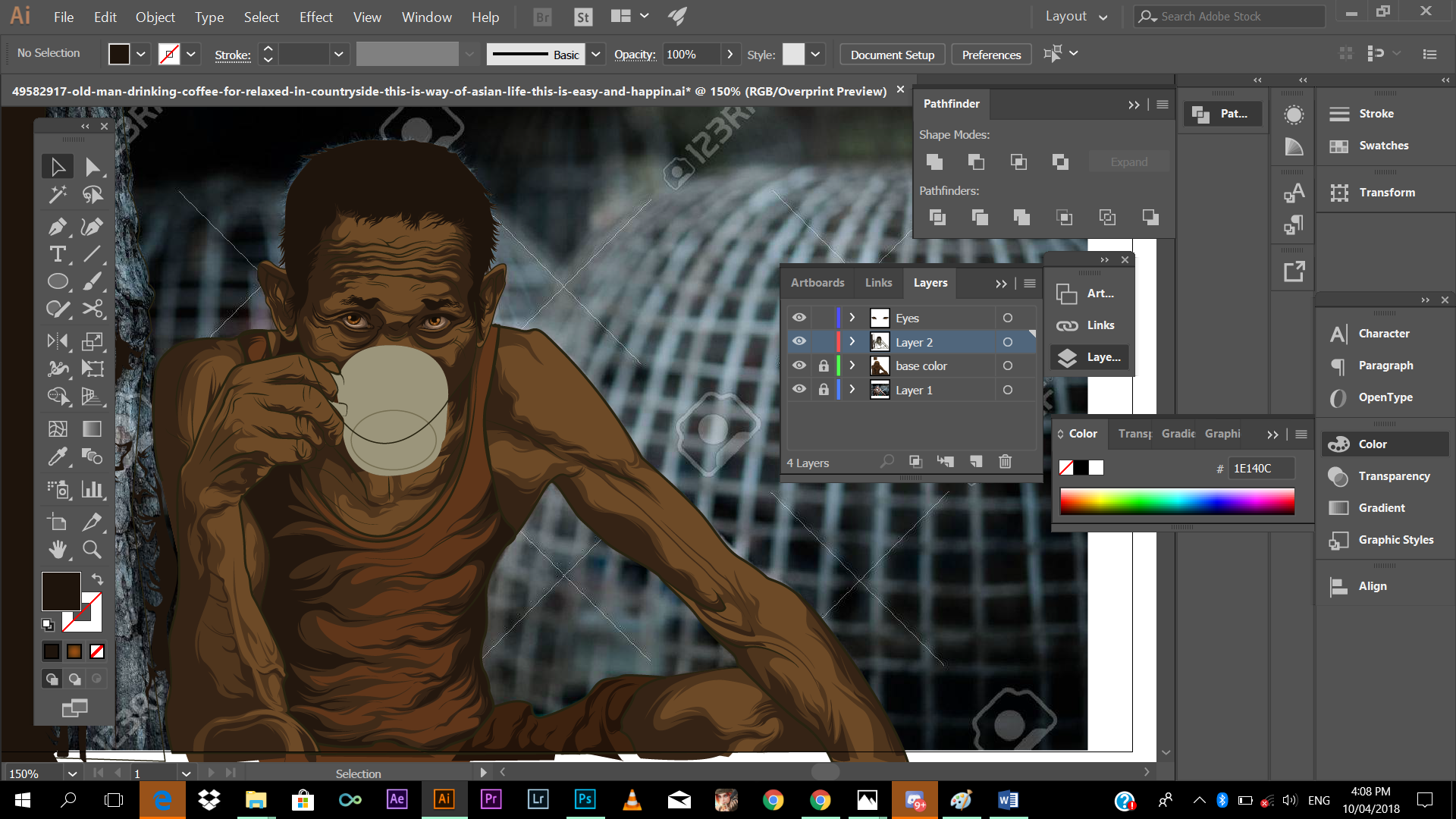Click the white swatch in Color panel
1456x819 pixels.
[x=1097, y=468]
